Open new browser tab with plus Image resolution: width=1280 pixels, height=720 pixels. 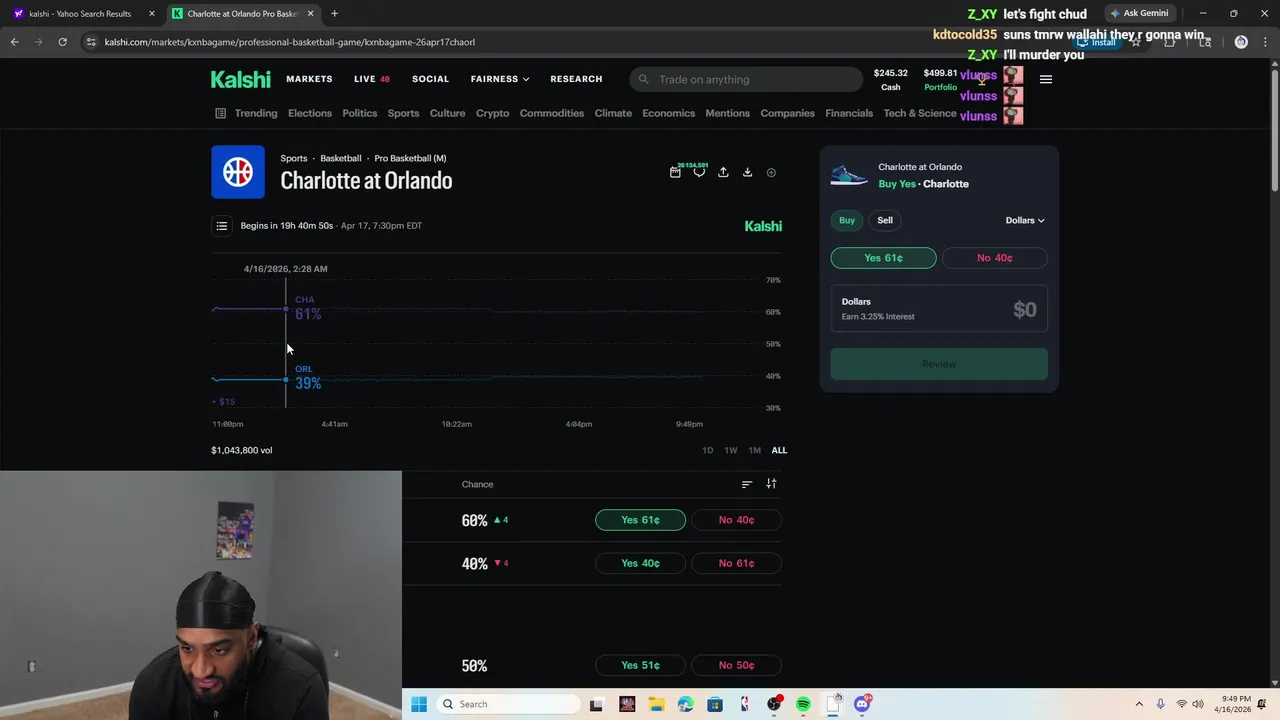pos(334,14)
